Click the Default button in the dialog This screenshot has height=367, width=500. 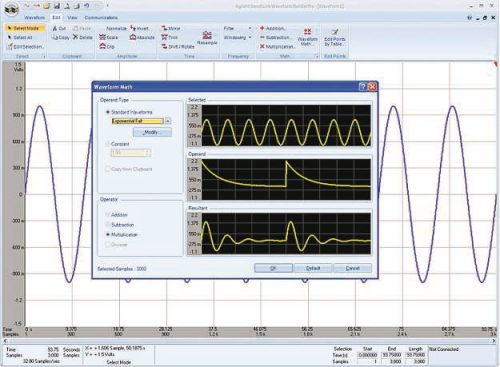(313, 268)
